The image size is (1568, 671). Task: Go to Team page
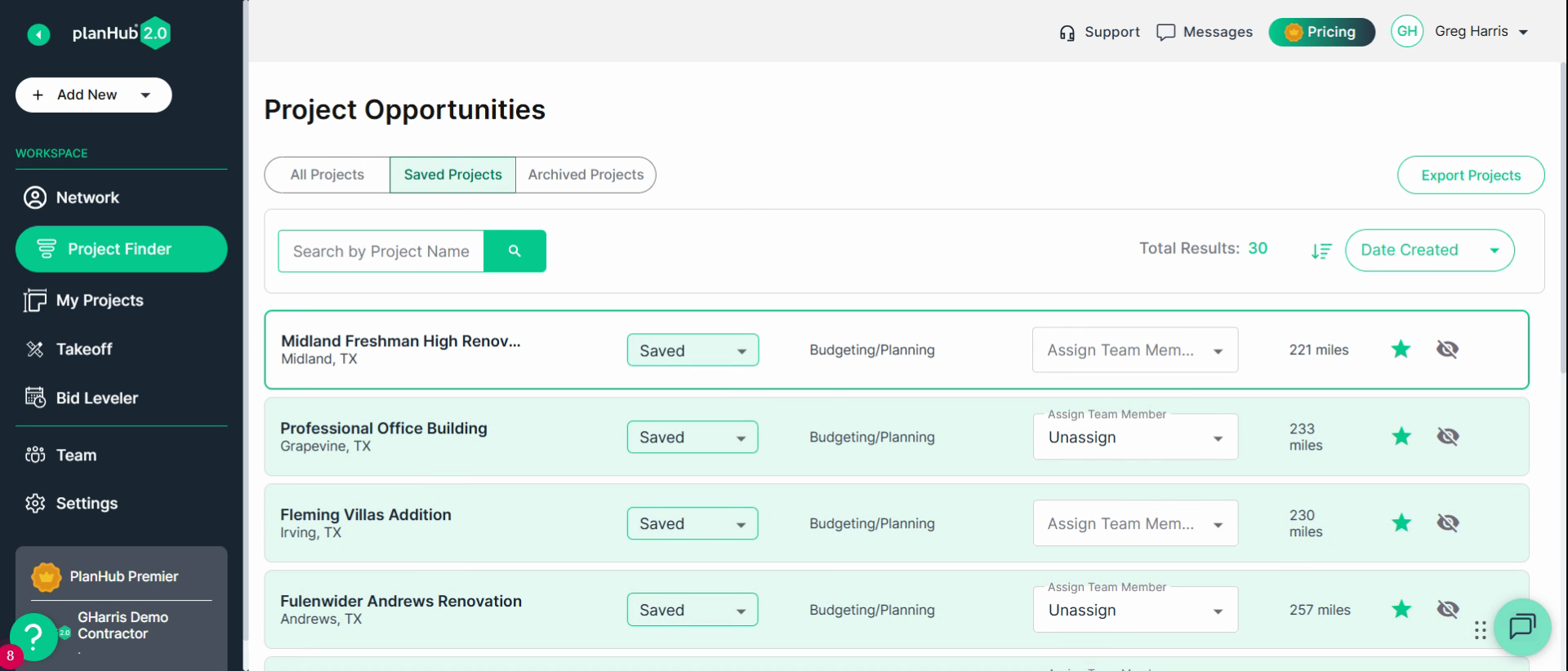coord(121,455)
